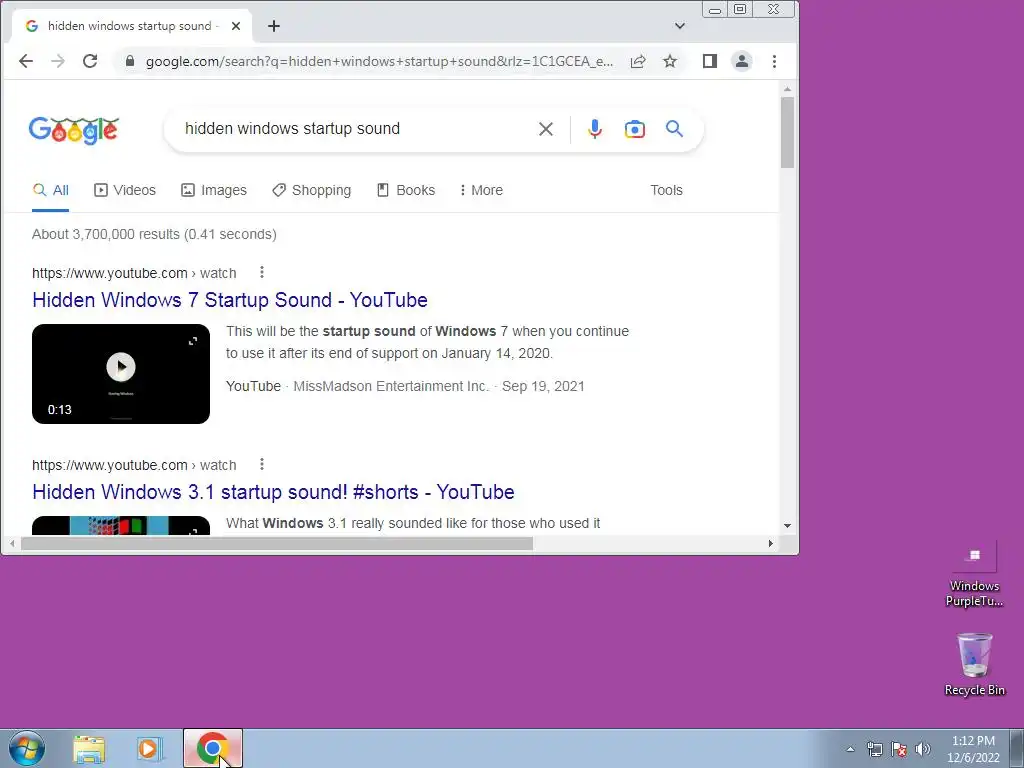Toggle the Chrome side panel
This screenshot has width=1024, height=768.
coord(710,61)
